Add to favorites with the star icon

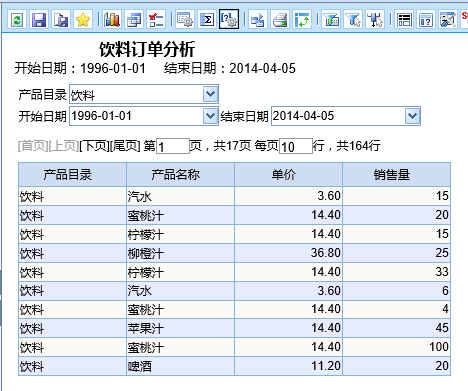[83, 20]
